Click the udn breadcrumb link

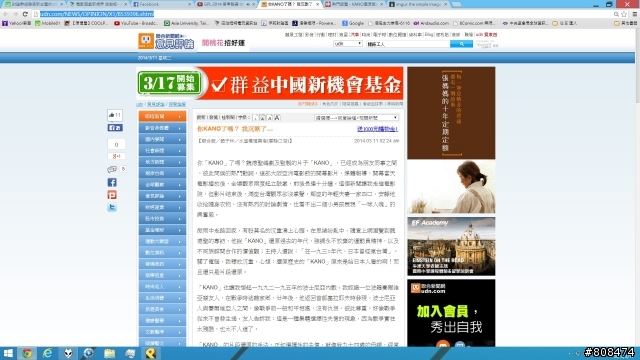click(140, 104)
